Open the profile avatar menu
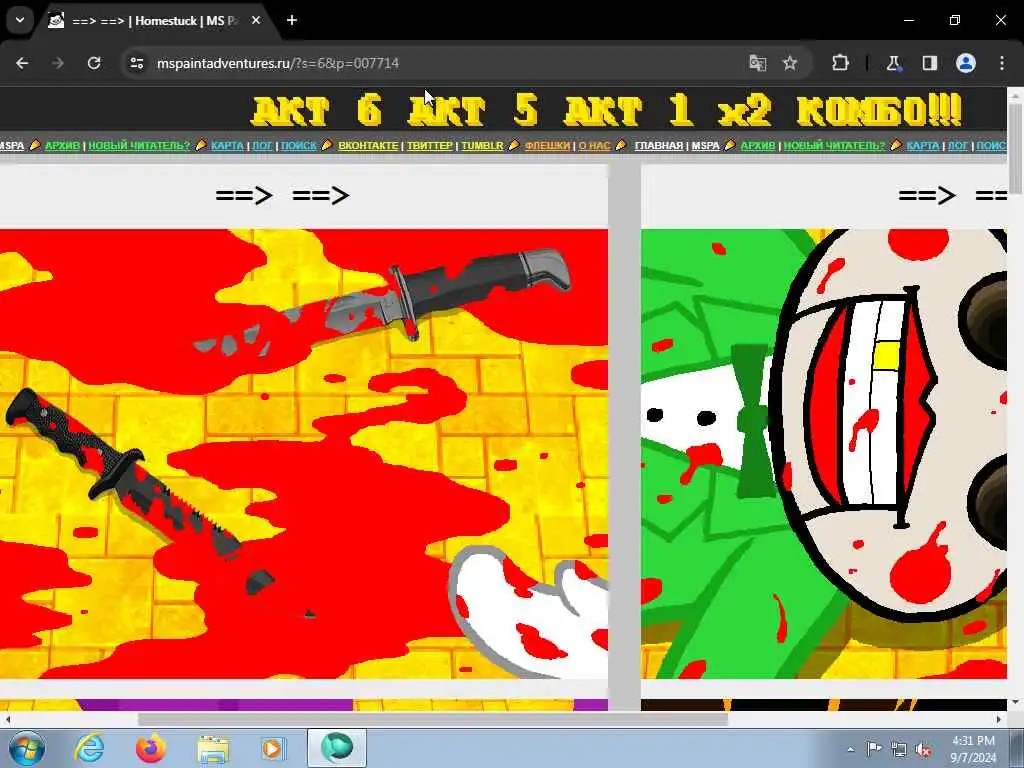 [x=966, y=63]
